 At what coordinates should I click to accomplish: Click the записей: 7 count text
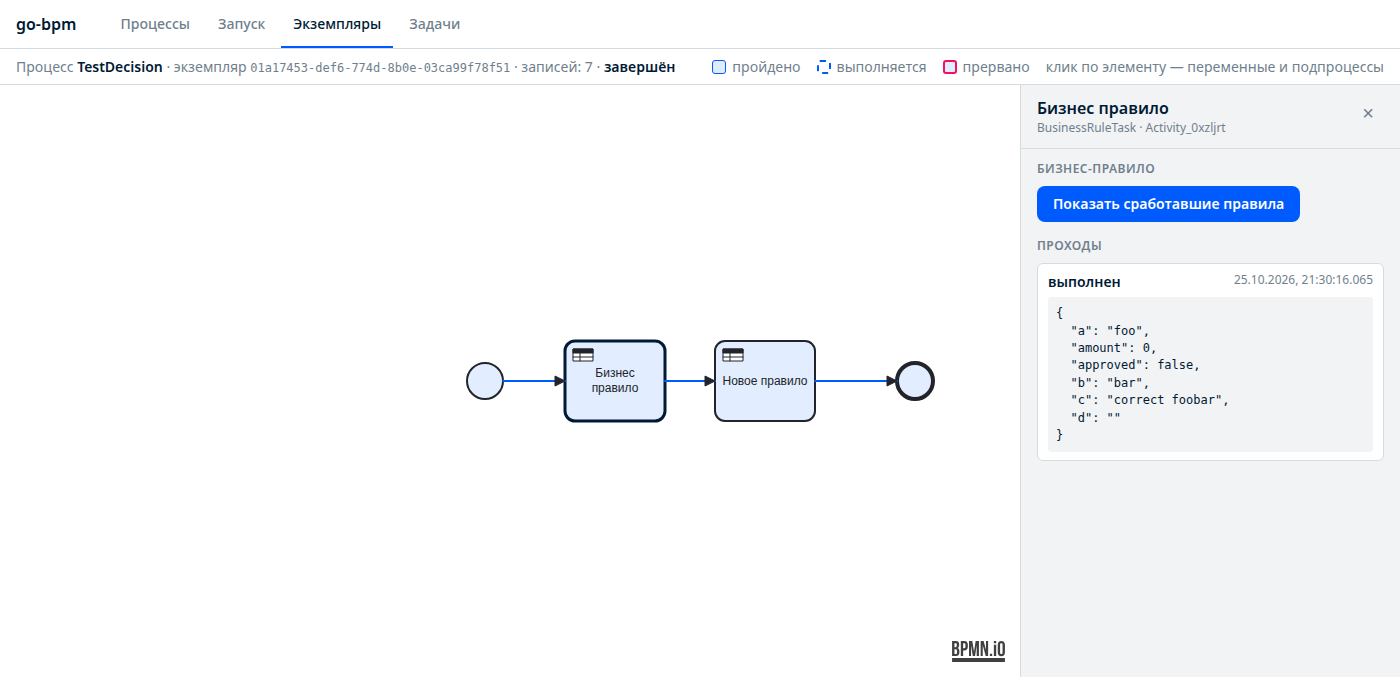[555, 67]
